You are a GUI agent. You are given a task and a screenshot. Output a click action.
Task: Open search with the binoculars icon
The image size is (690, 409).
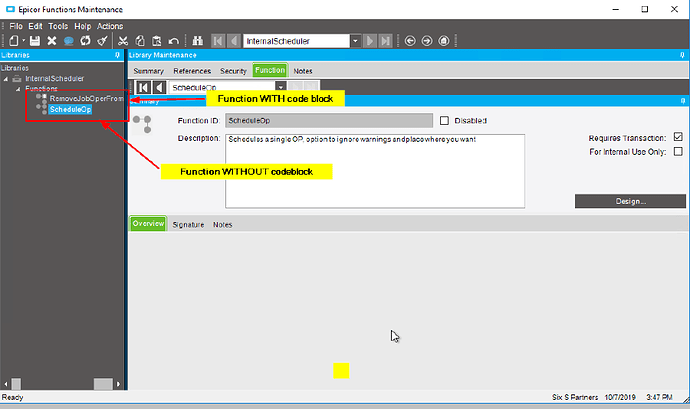tap(198, 41)
